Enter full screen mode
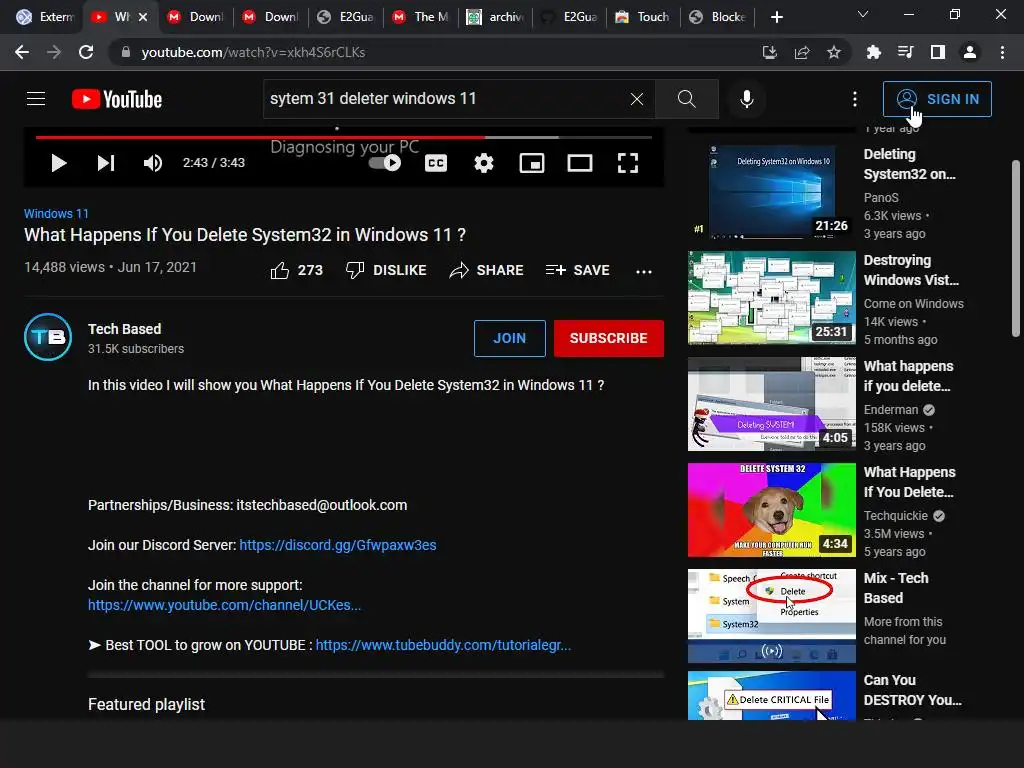1024x768 pixels. pyautogui.click(x=628, y=163)
